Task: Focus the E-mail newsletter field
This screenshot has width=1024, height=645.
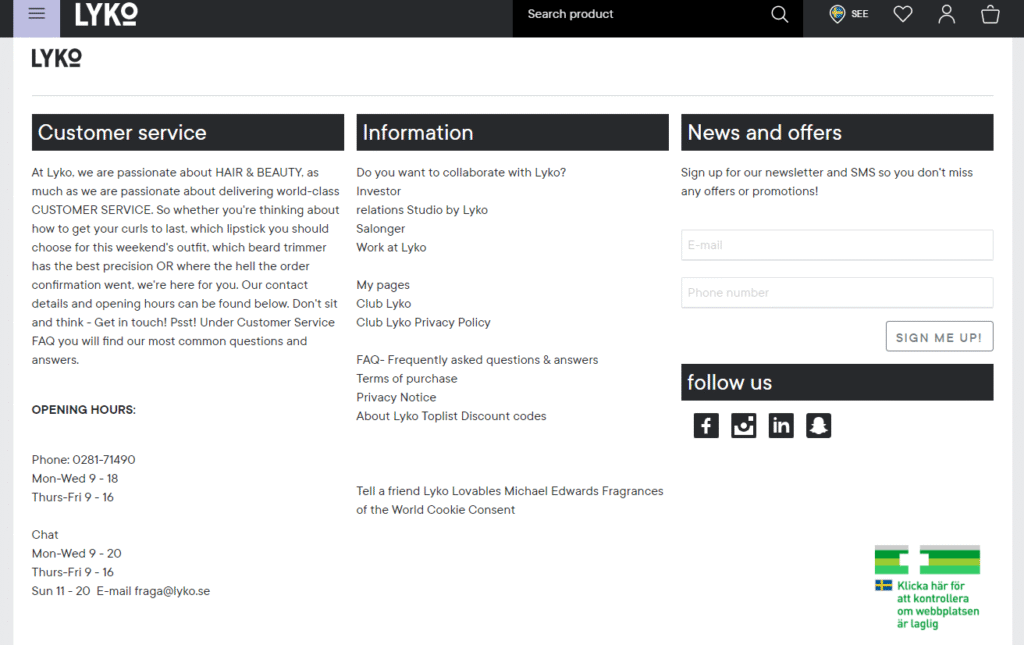Action: click(x=837, y=245)
